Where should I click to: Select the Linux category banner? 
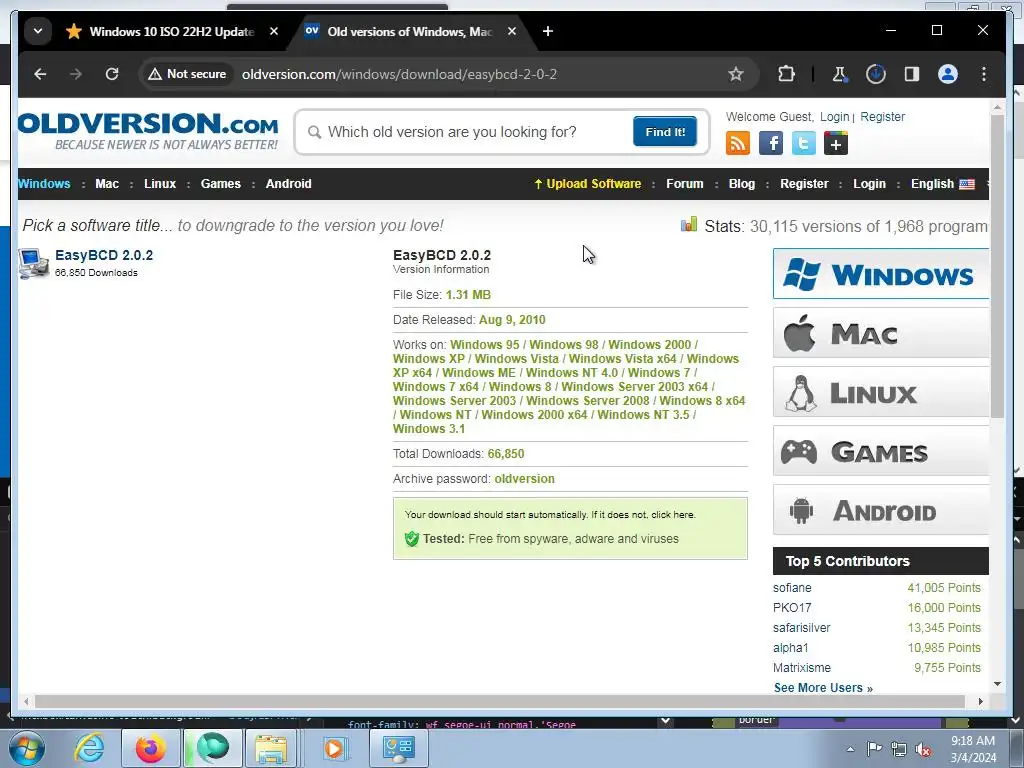(x=880, y=392)
